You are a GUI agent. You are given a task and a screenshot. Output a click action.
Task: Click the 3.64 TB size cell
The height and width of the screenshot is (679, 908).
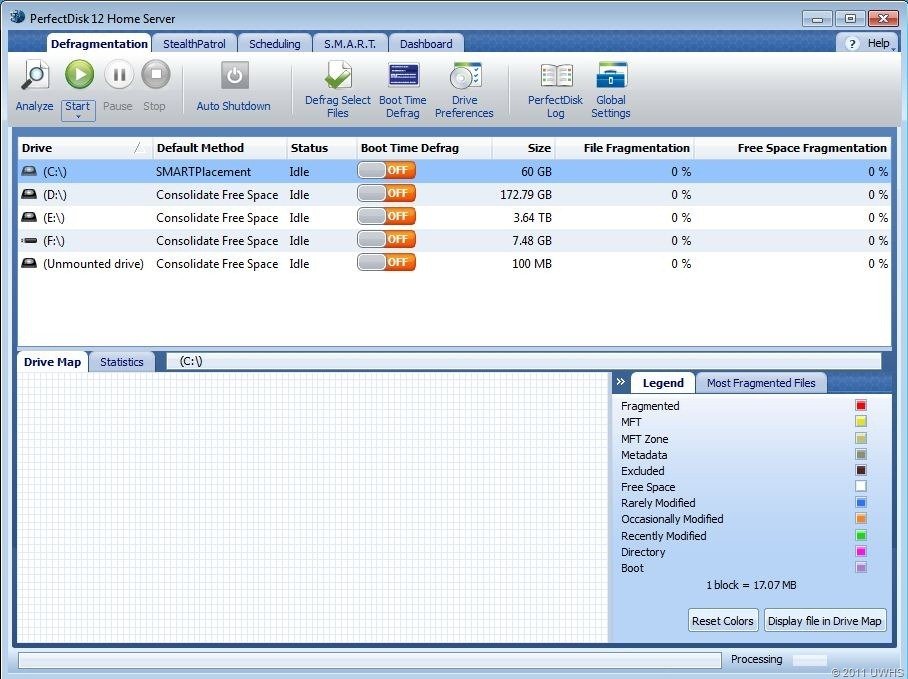pyautogui.click(x=532, y=218)
